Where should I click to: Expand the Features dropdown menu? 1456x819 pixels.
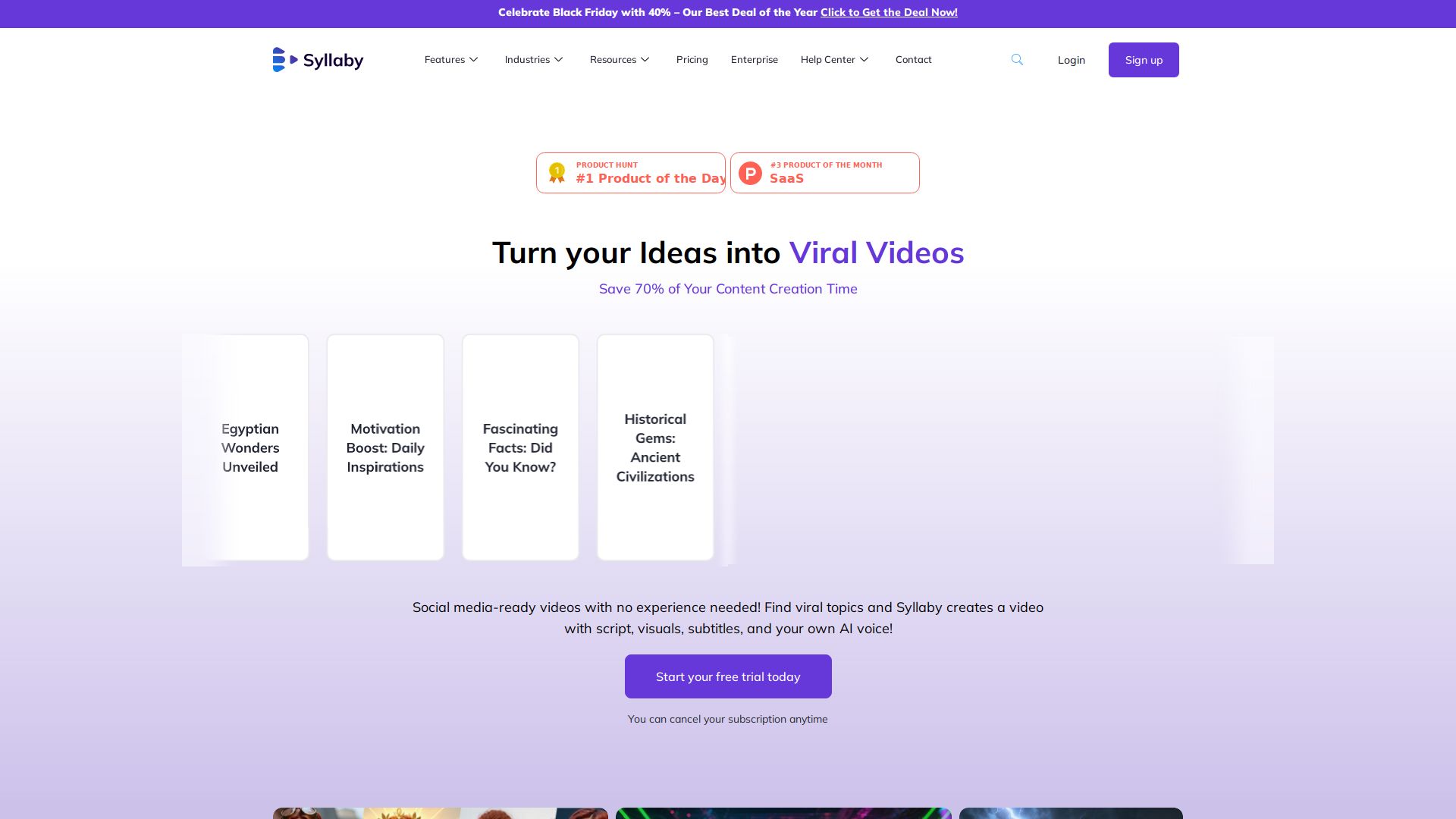pos(451,59)
